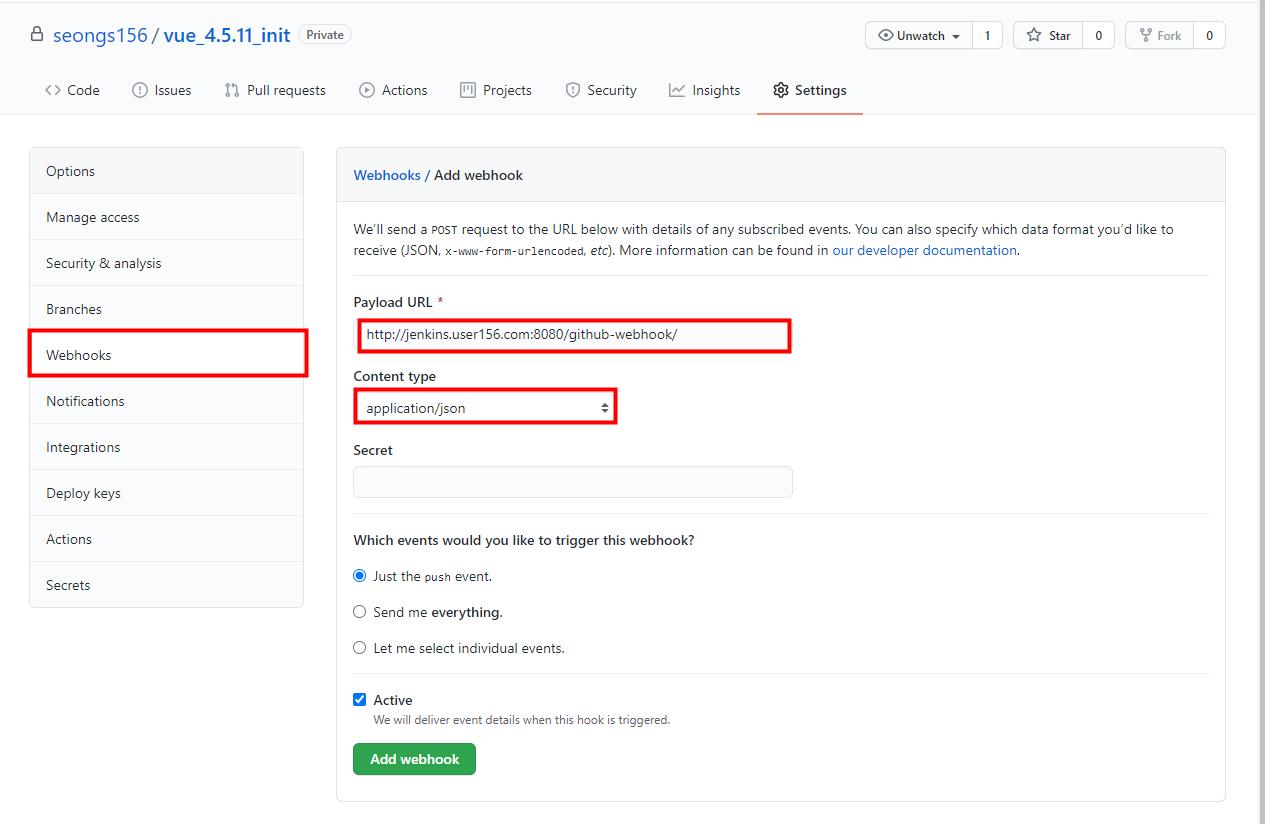Select 'Just the push event' radio
Image resolution: width=1265 pixels, height=824 pixels.
coord(360,576)
